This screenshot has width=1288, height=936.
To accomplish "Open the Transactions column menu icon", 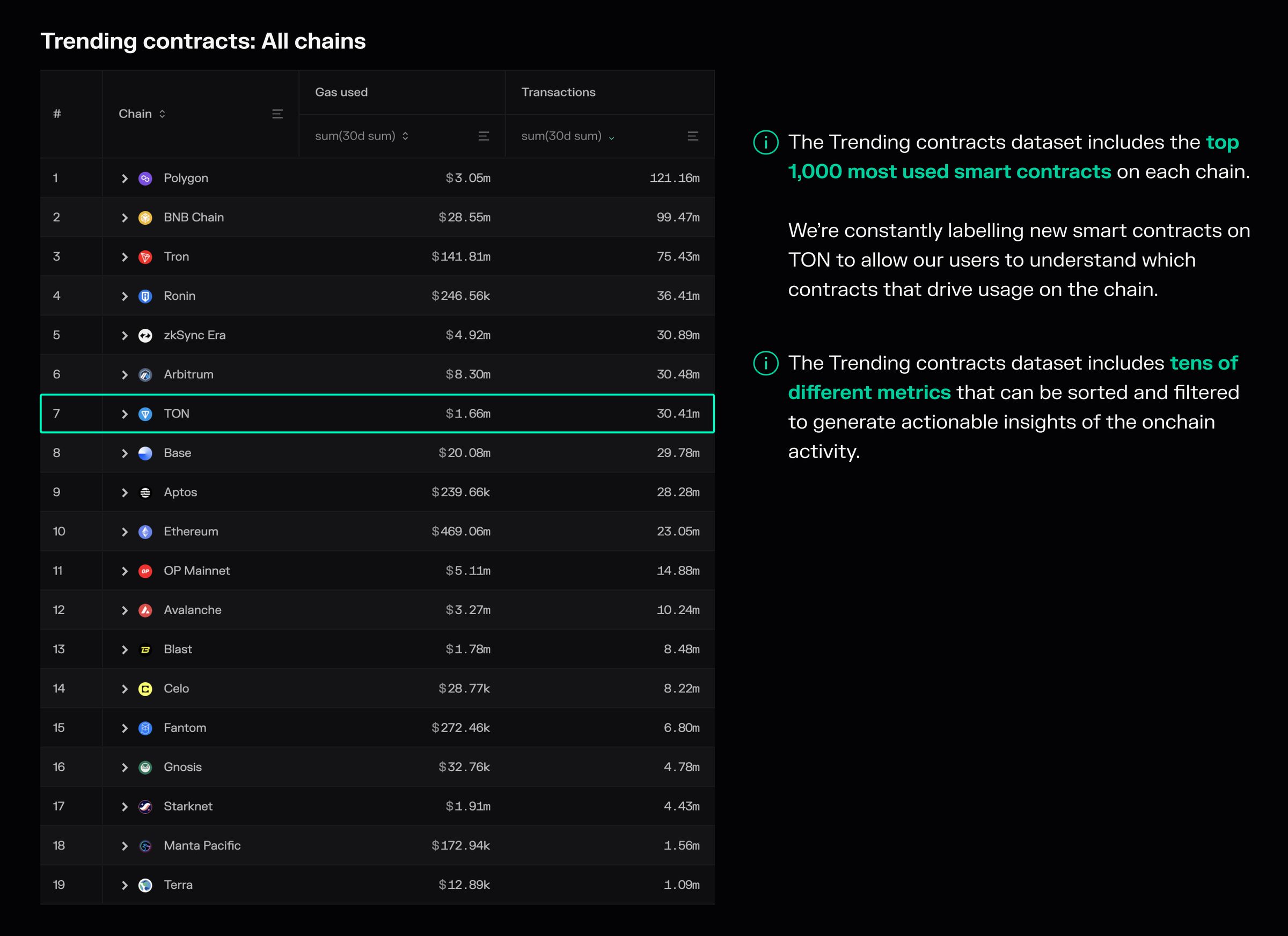I will coord(692,136).
